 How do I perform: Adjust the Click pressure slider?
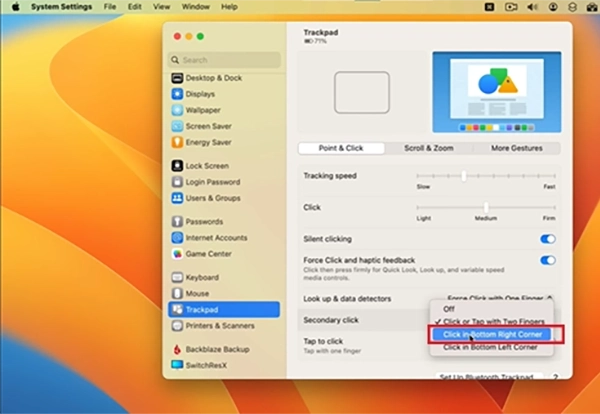[486, 208]
